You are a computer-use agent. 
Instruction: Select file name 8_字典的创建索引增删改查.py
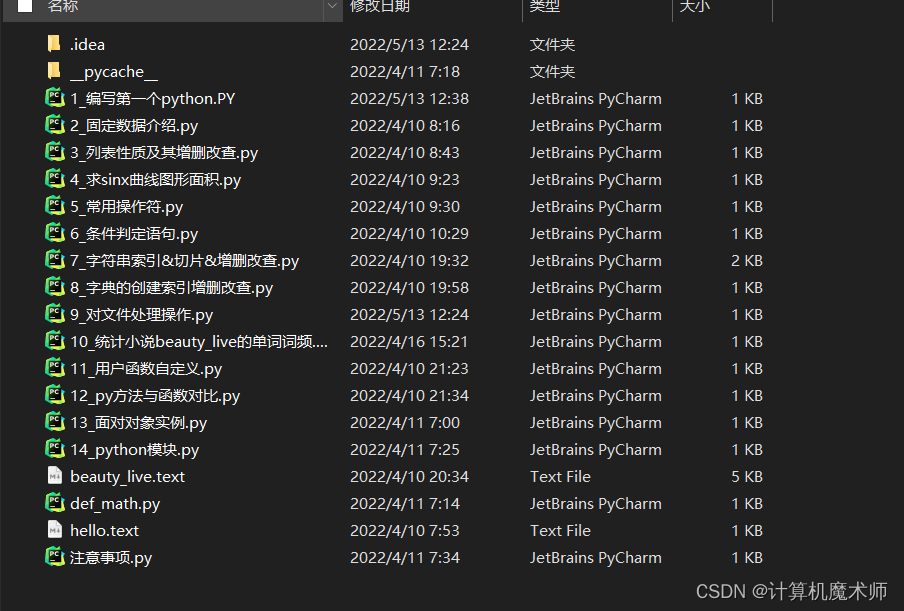171,288
